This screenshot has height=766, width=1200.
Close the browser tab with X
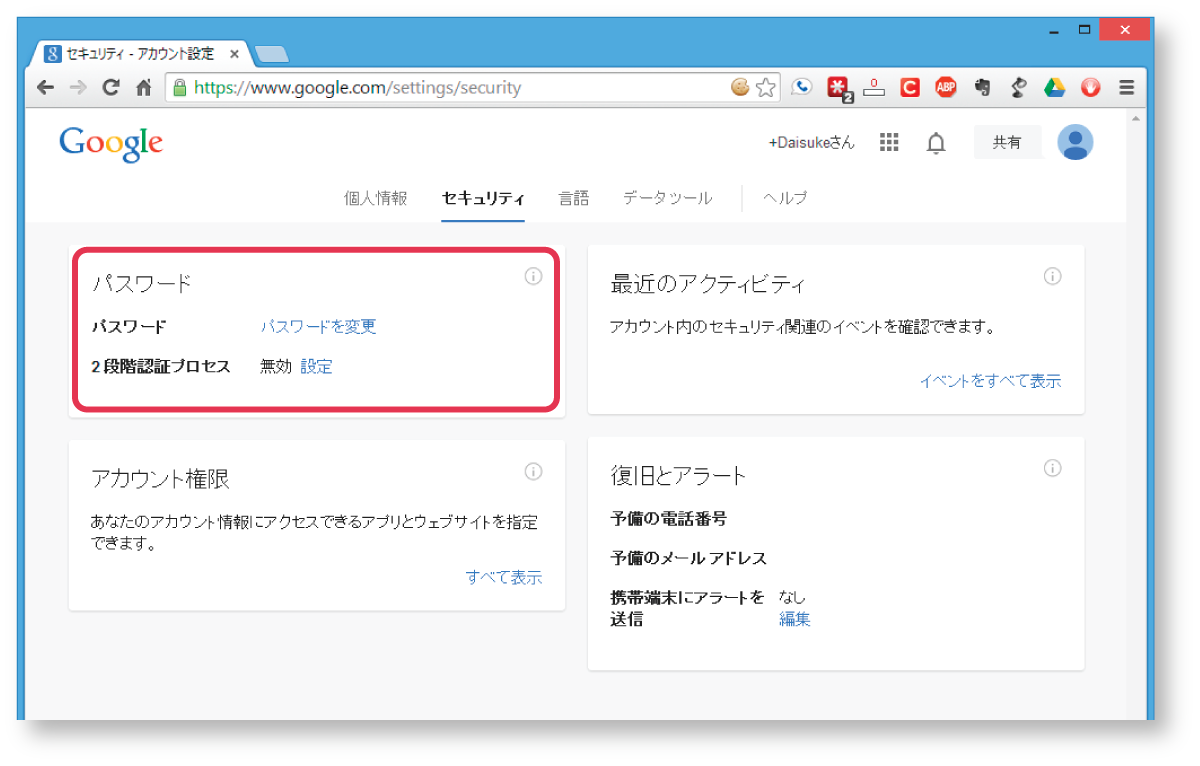pyautogui.click(x=234, y=54)
